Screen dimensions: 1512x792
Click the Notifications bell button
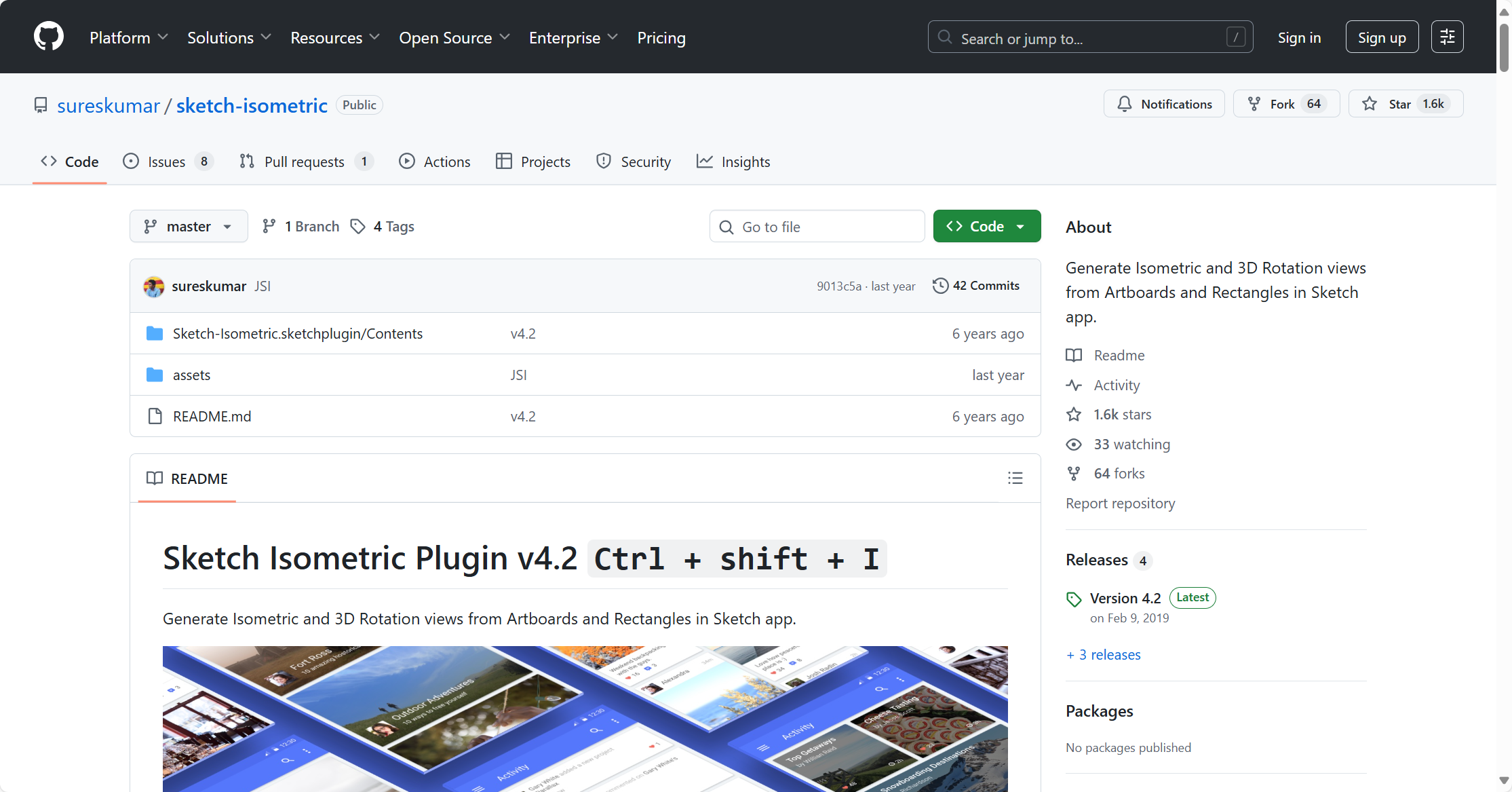click(1164, 104)
